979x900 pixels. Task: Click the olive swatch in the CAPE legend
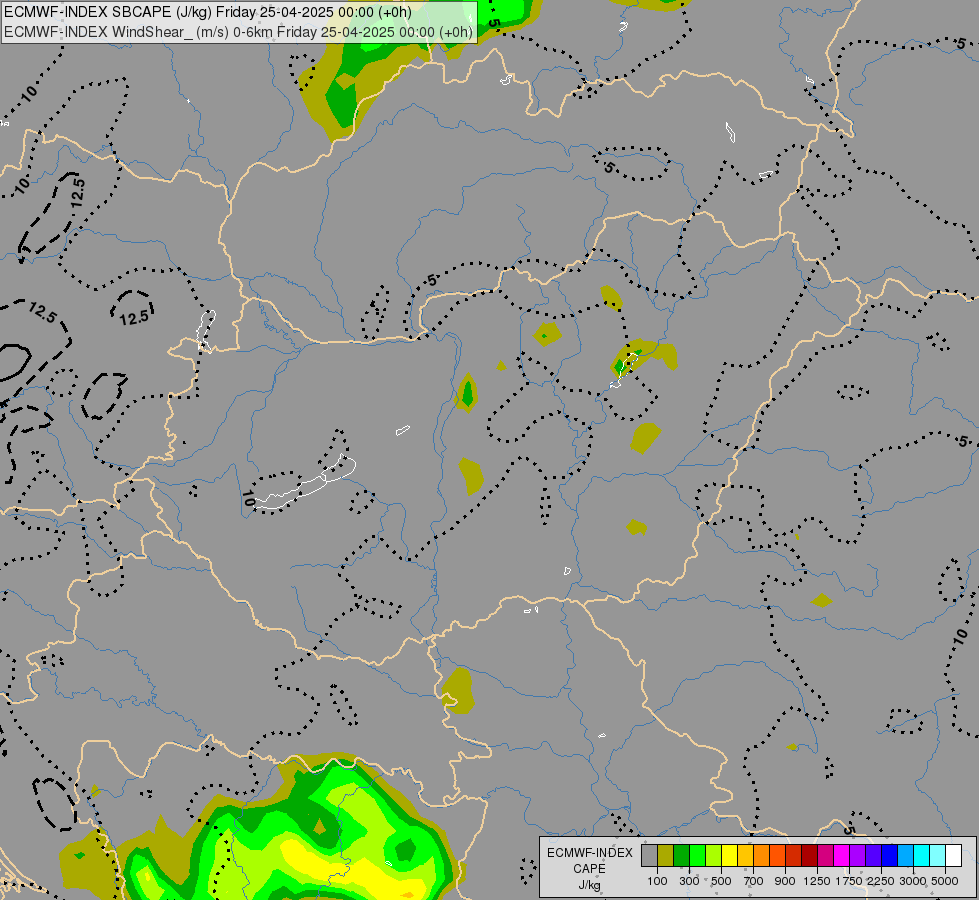click(666, 855)
